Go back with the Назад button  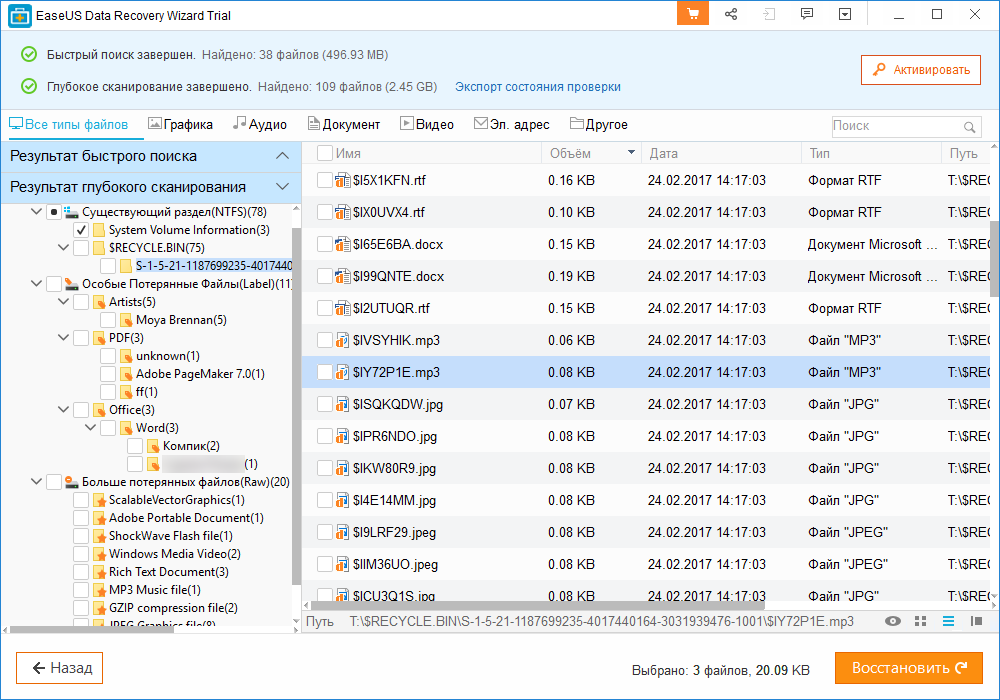pos(59,668)
